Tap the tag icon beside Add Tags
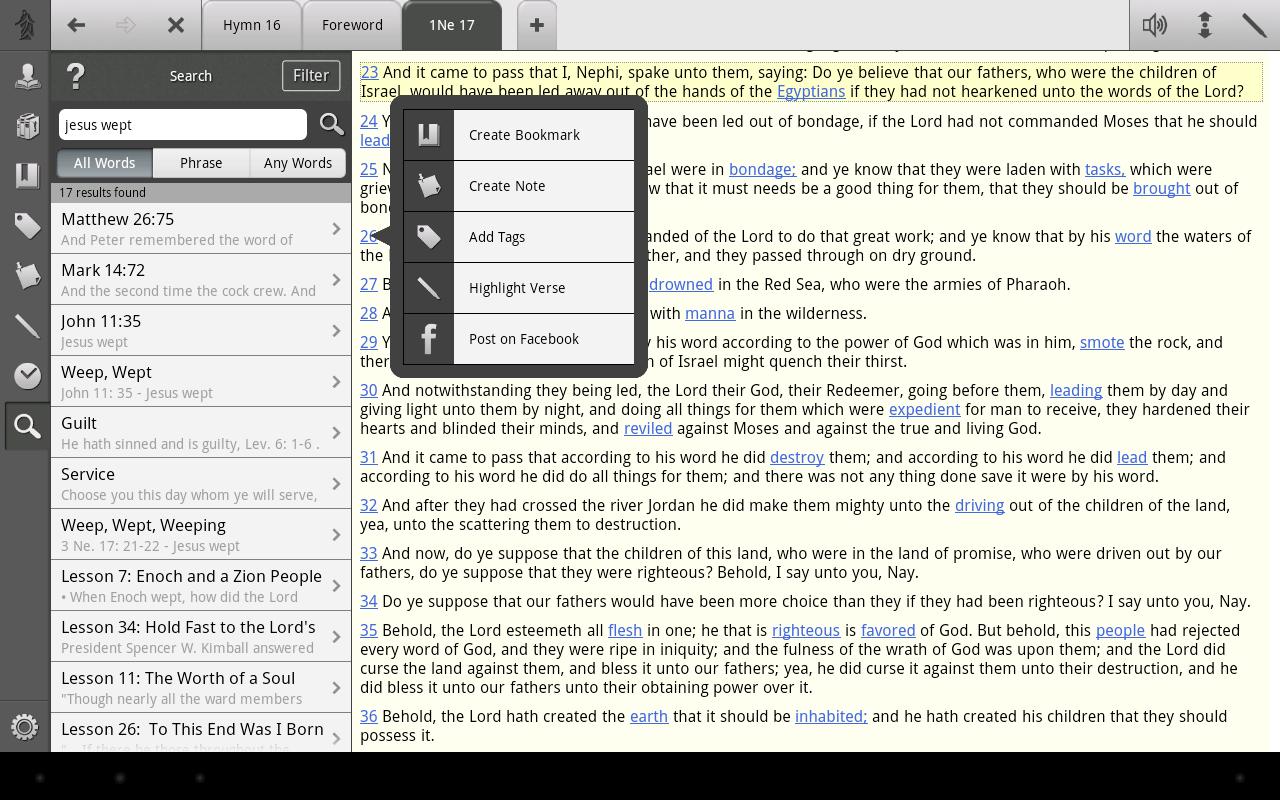Screen dimensions: 1280x800 coord(429,237)
